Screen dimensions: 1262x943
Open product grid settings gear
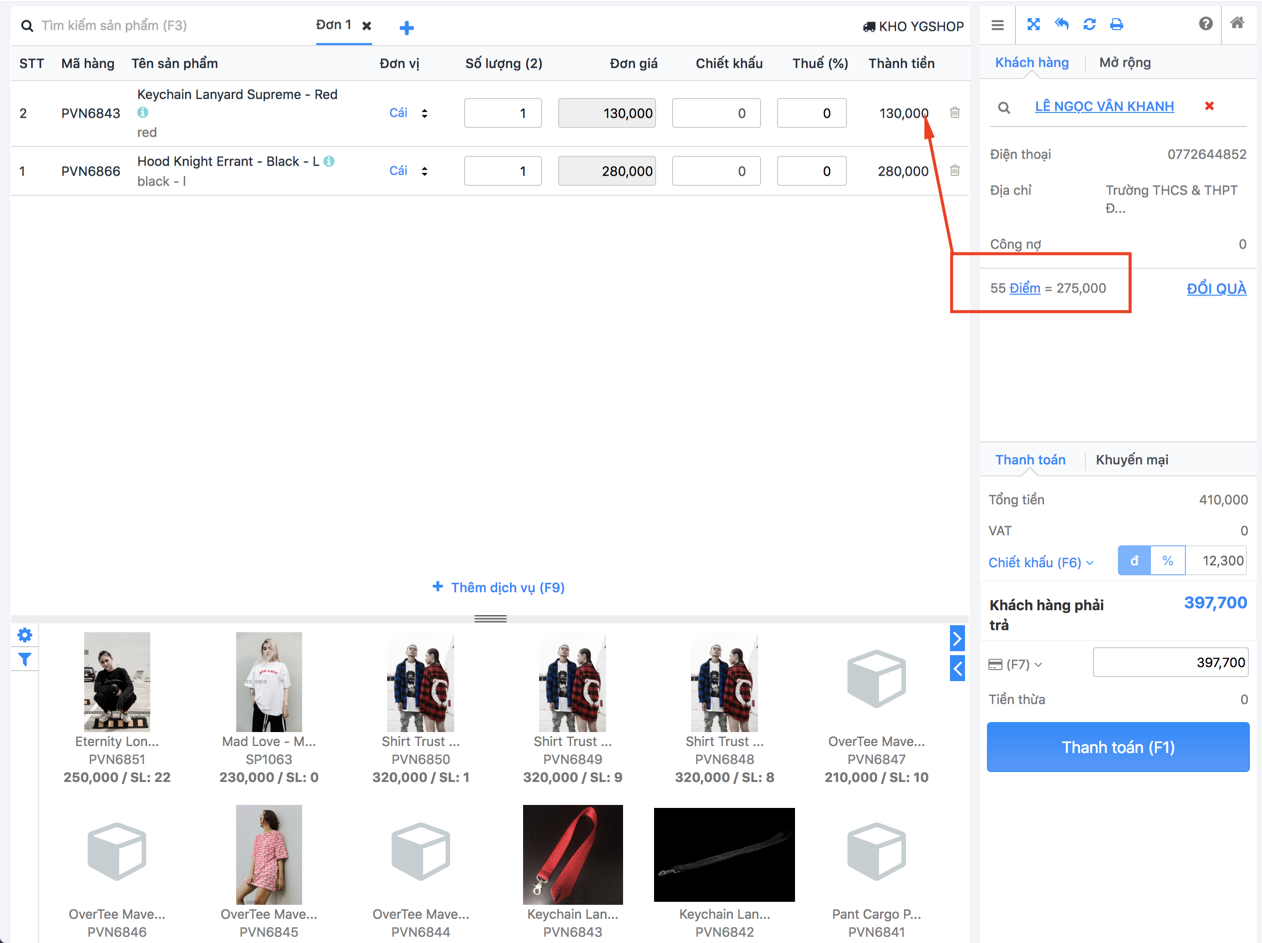24,635
